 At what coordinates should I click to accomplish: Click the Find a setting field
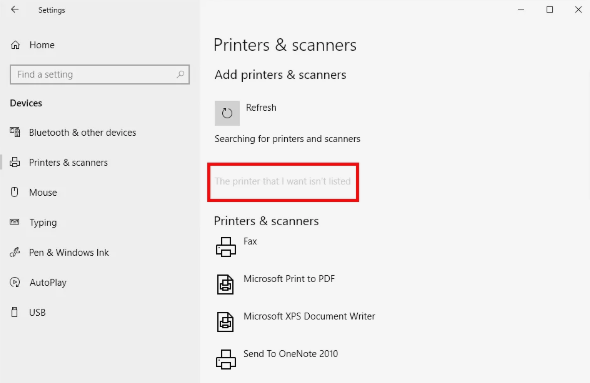pyautogui.click(x=100, y=74)
